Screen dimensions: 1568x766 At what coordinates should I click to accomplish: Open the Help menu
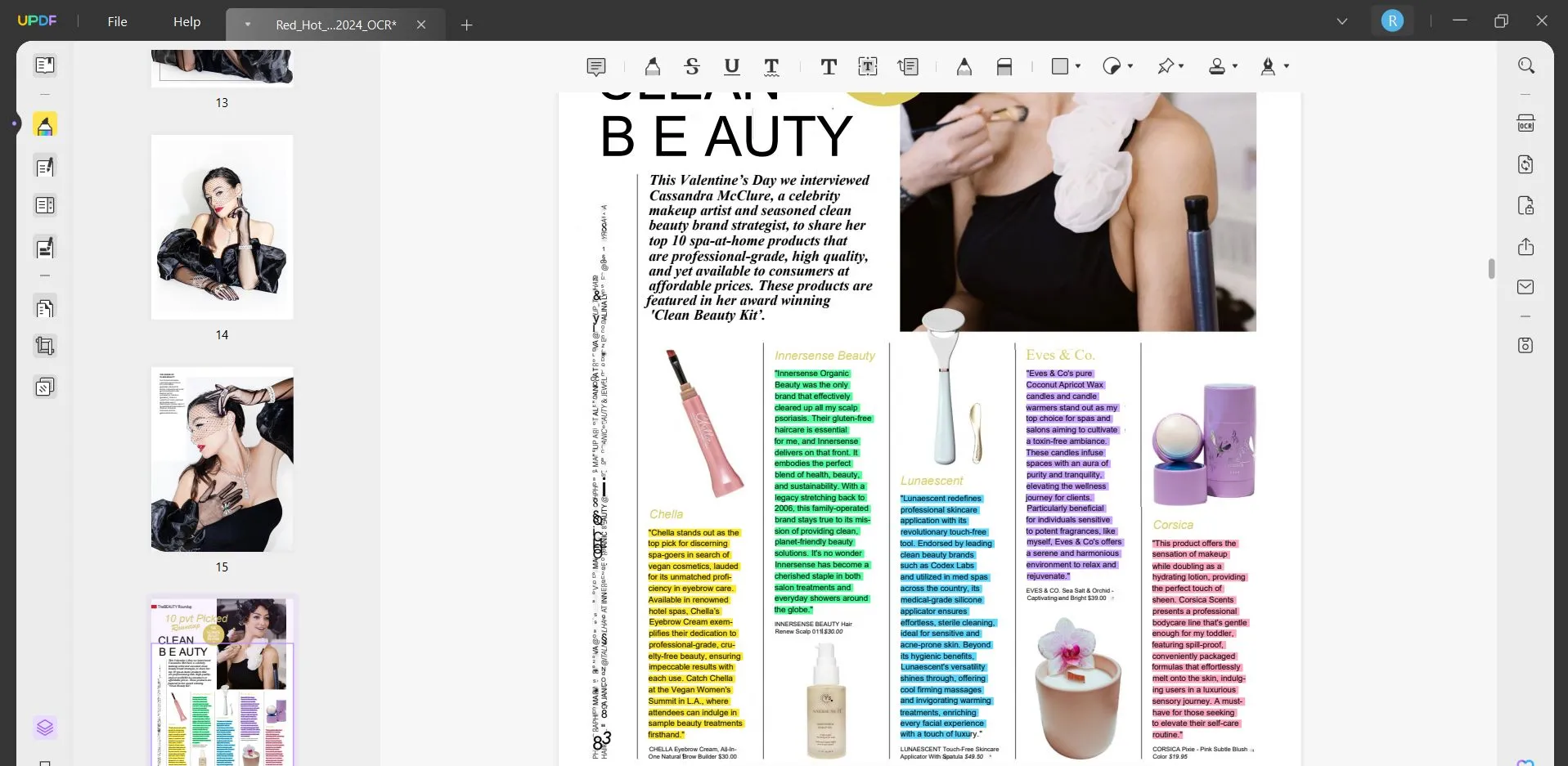click(186, 22)
